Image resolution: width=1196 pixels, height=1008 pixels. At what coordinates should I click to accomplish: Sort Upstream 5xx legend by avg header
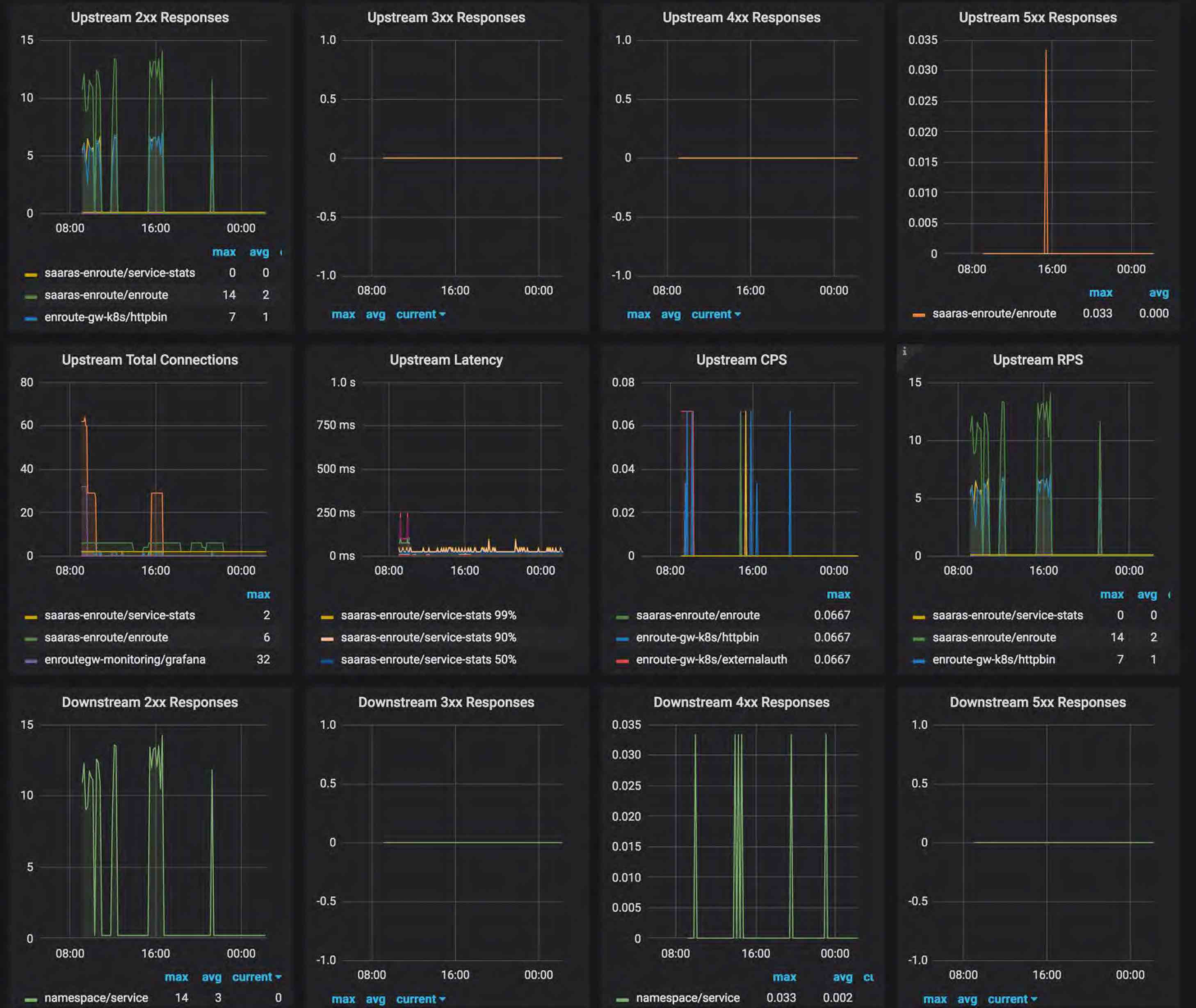1159,293
